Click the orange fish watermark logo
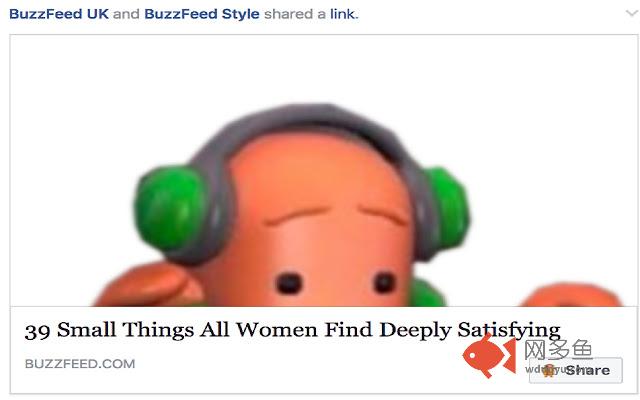This screenshot has width=640, height=400. pyautogui.click(x=489, y=356)
